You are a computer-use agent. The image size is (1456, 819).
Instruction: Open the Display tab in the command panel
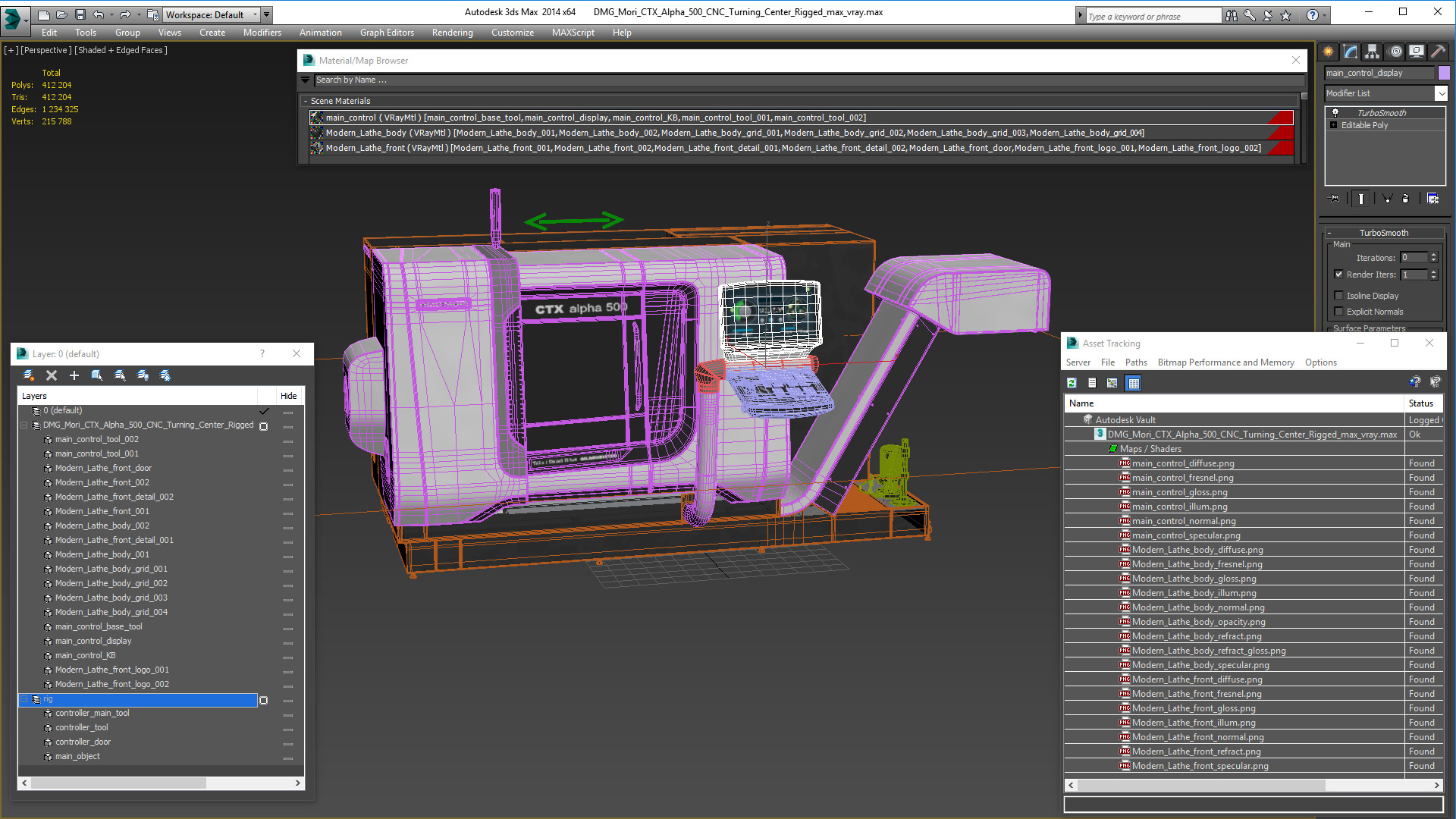coord(1417,52)
